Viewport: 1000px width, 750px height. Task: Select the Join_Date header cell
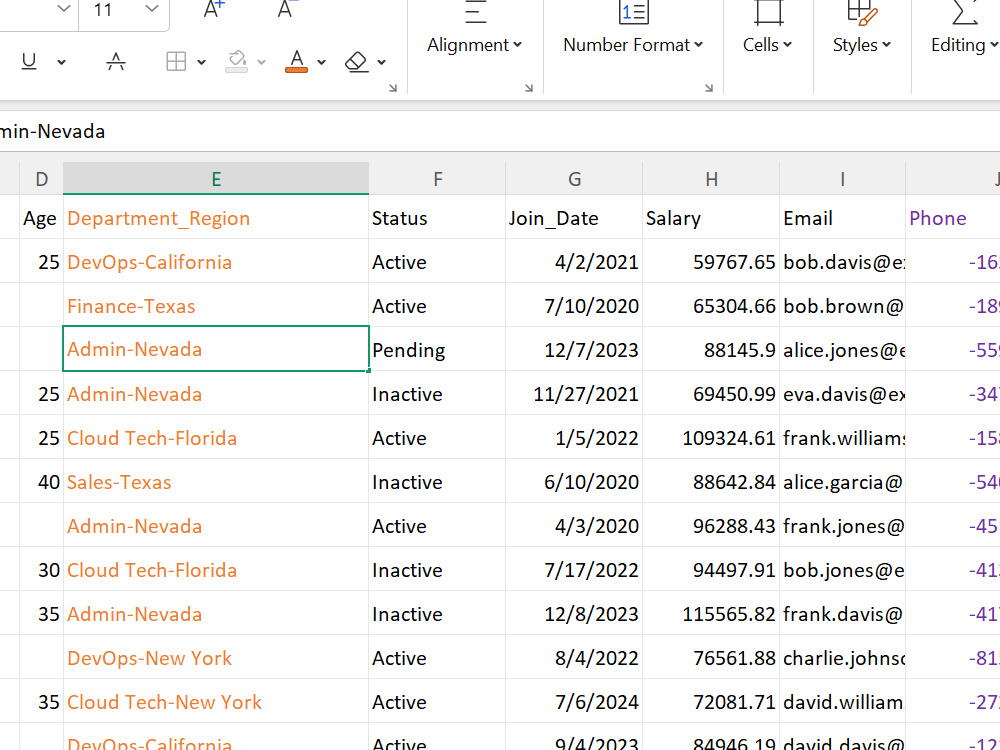[575, 217]
